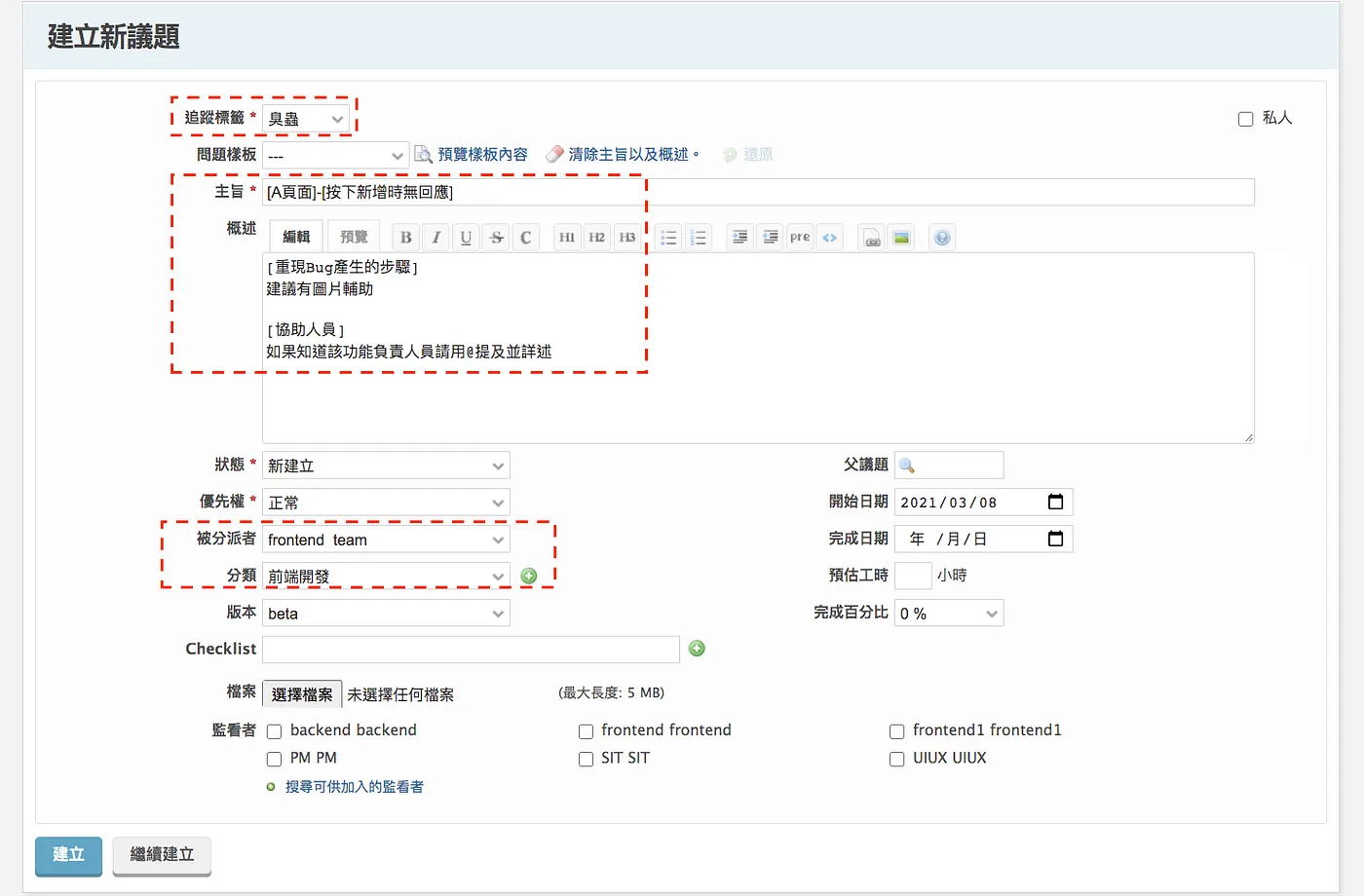Open text formatting help icon

[942, 238]
